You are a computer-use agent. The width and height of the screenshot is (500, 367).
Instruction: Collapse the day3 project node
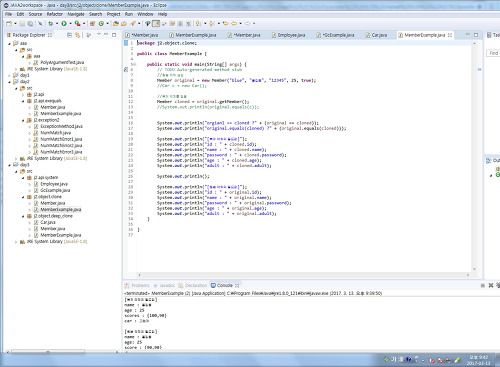pos(10,165)
